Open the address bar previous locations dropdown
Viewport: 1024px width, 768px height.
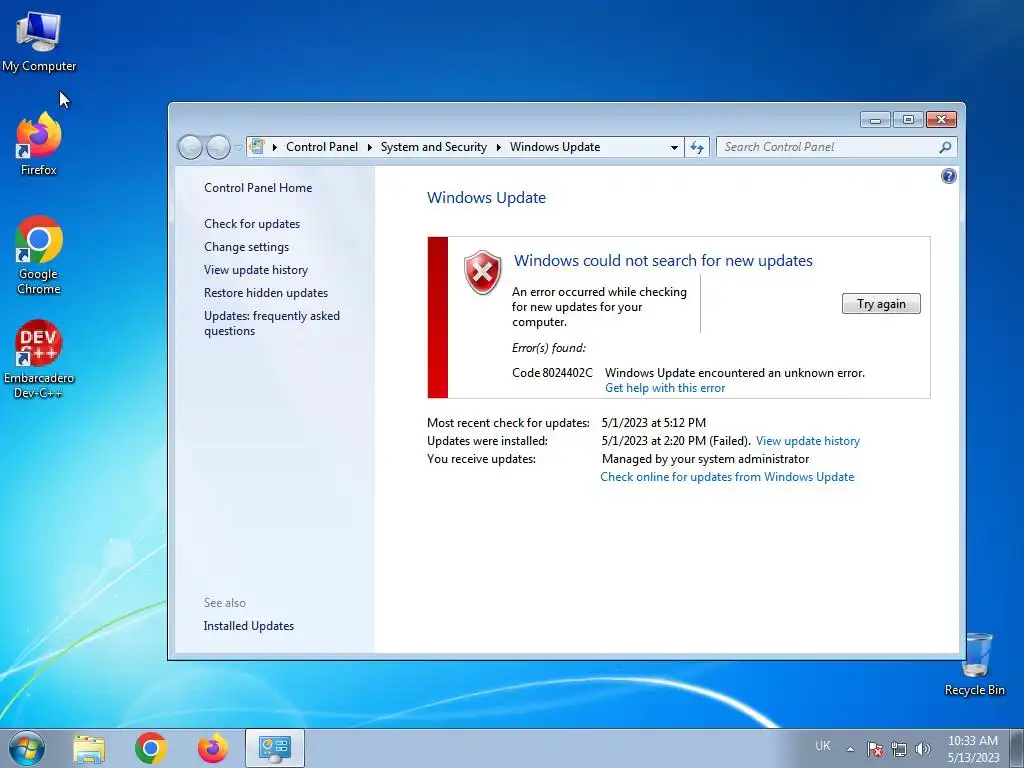674,148
